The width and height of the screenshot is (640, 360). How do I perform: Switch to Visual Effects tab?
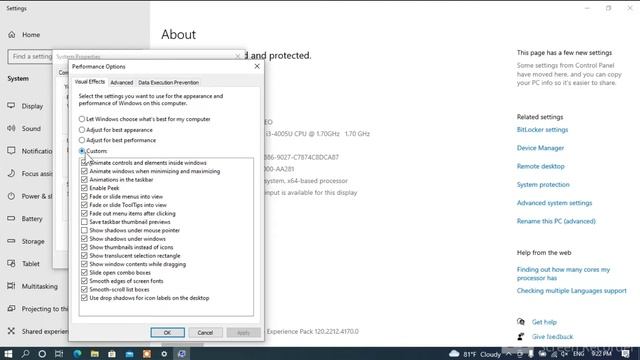click(90, 82)
